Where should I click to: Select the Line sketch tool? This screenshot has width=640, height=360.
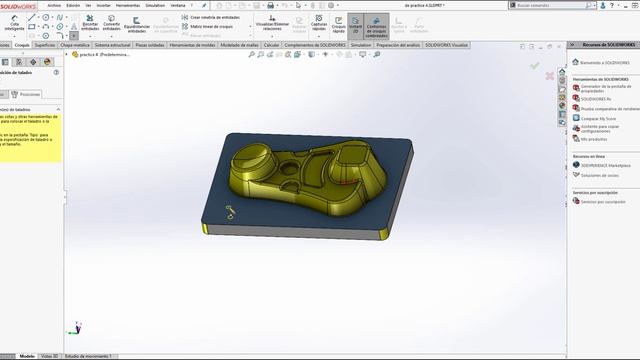[x=31, y=18]
